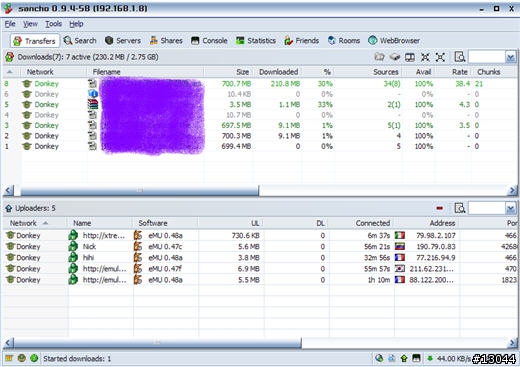Click the red minus icon in the Uploaders header
This screenshot has width=520, height=367.
pos(440,208)
